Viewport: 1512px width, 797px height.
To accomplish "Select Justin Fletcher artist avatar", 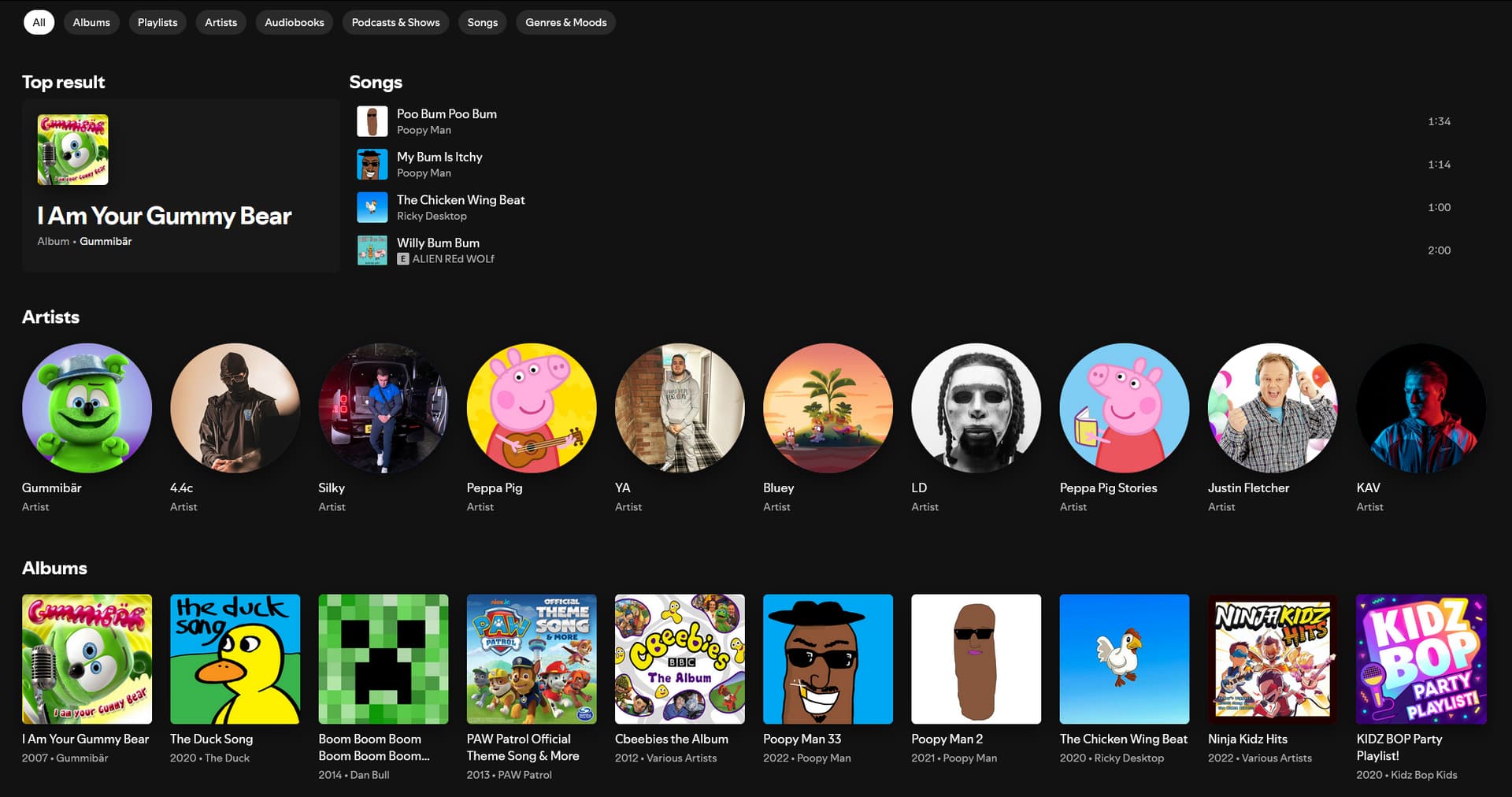I will click(1272, 408).
